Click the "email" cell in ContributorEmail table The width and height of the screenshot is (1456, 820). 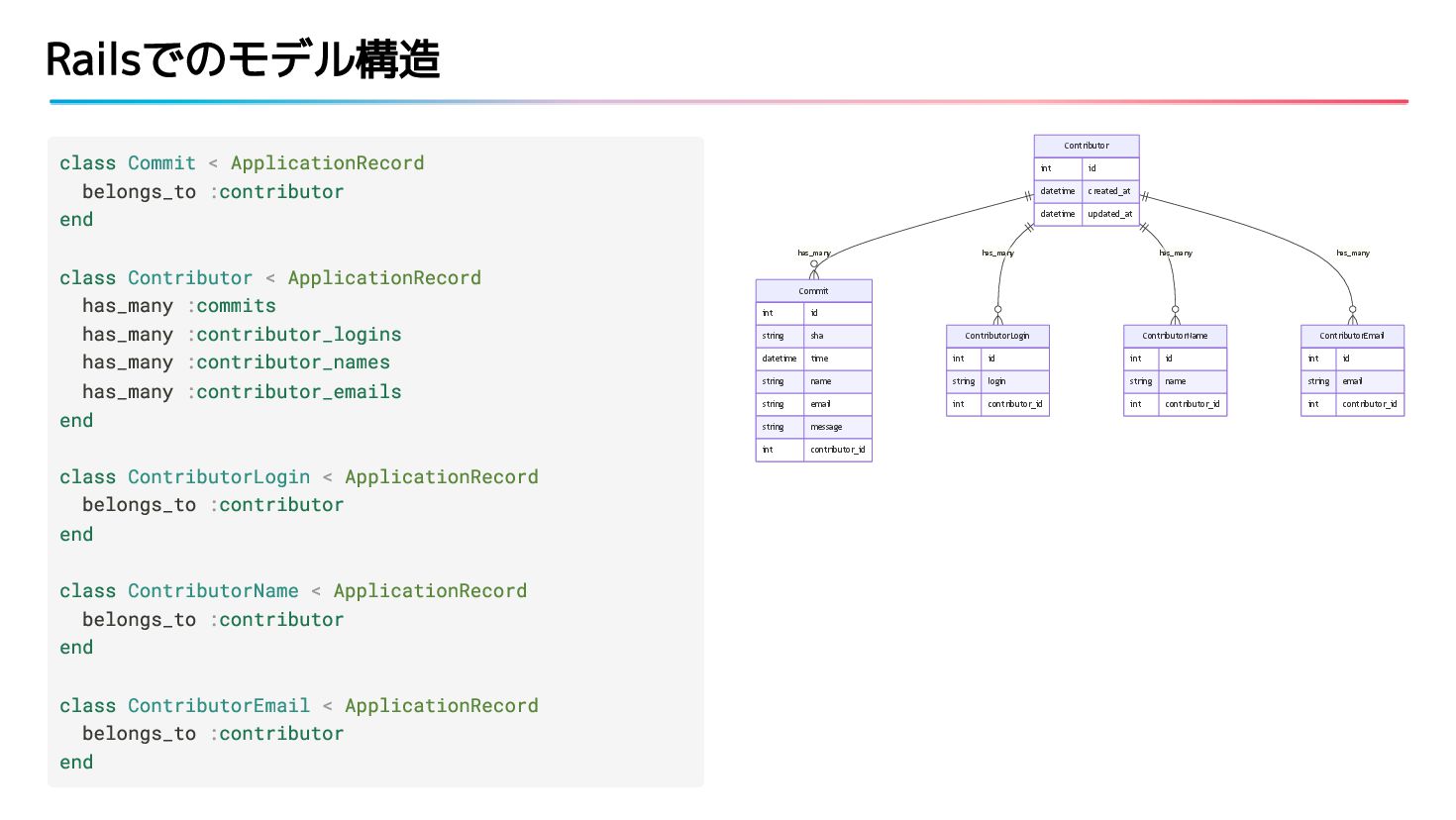1370,381
